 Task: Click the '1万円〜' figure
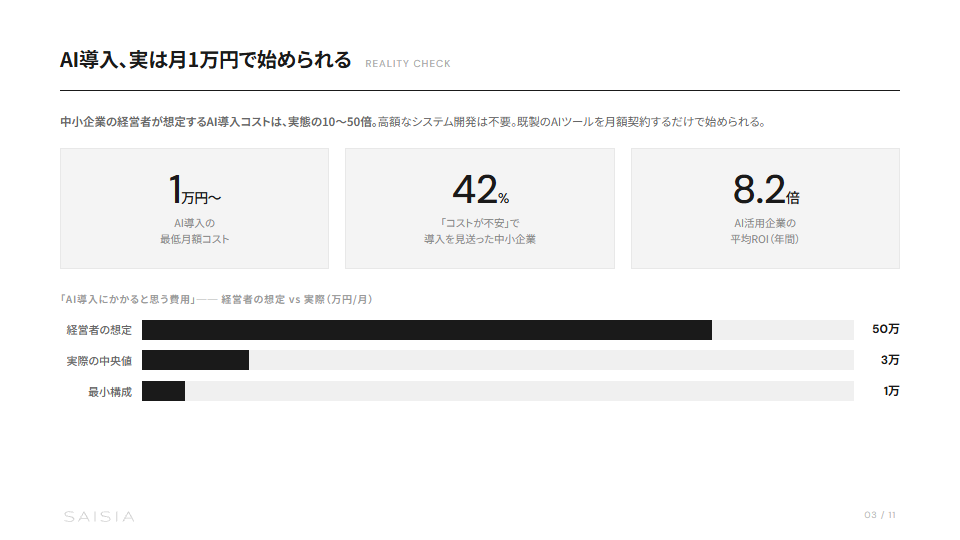(195, 189)
